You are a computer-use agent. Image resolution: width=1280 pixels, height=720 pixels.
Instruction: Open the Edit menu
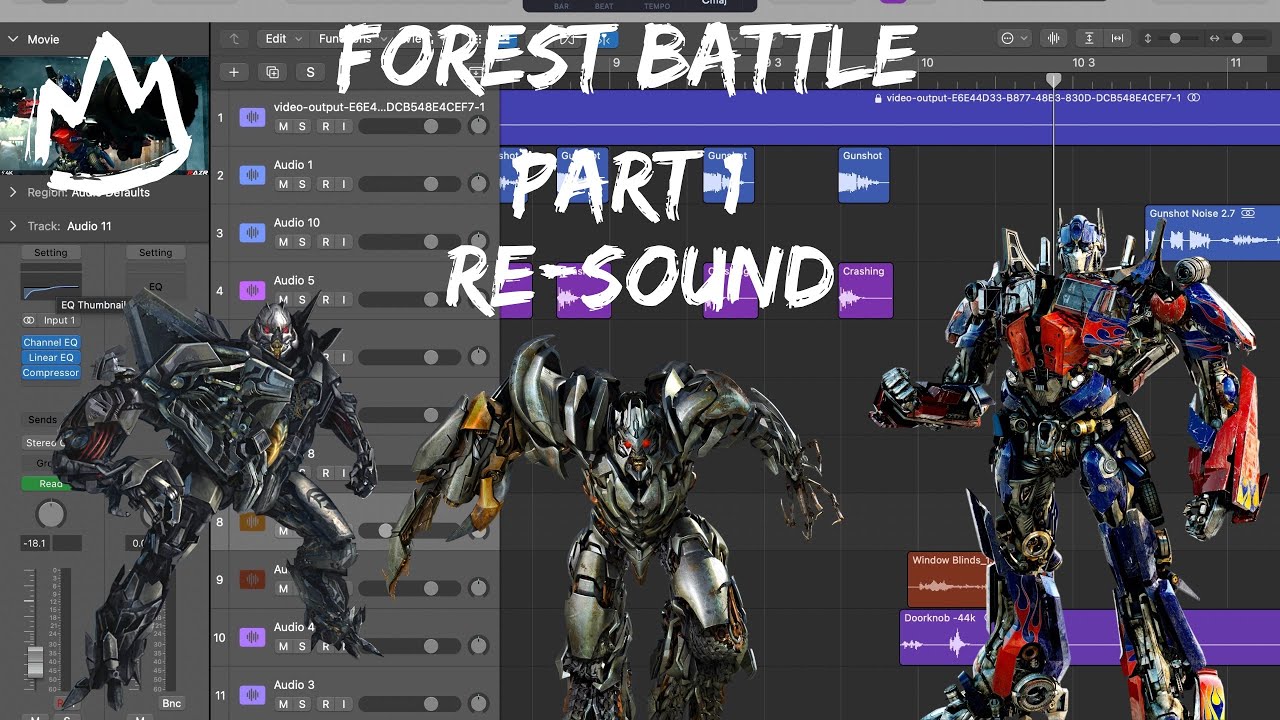283,39
